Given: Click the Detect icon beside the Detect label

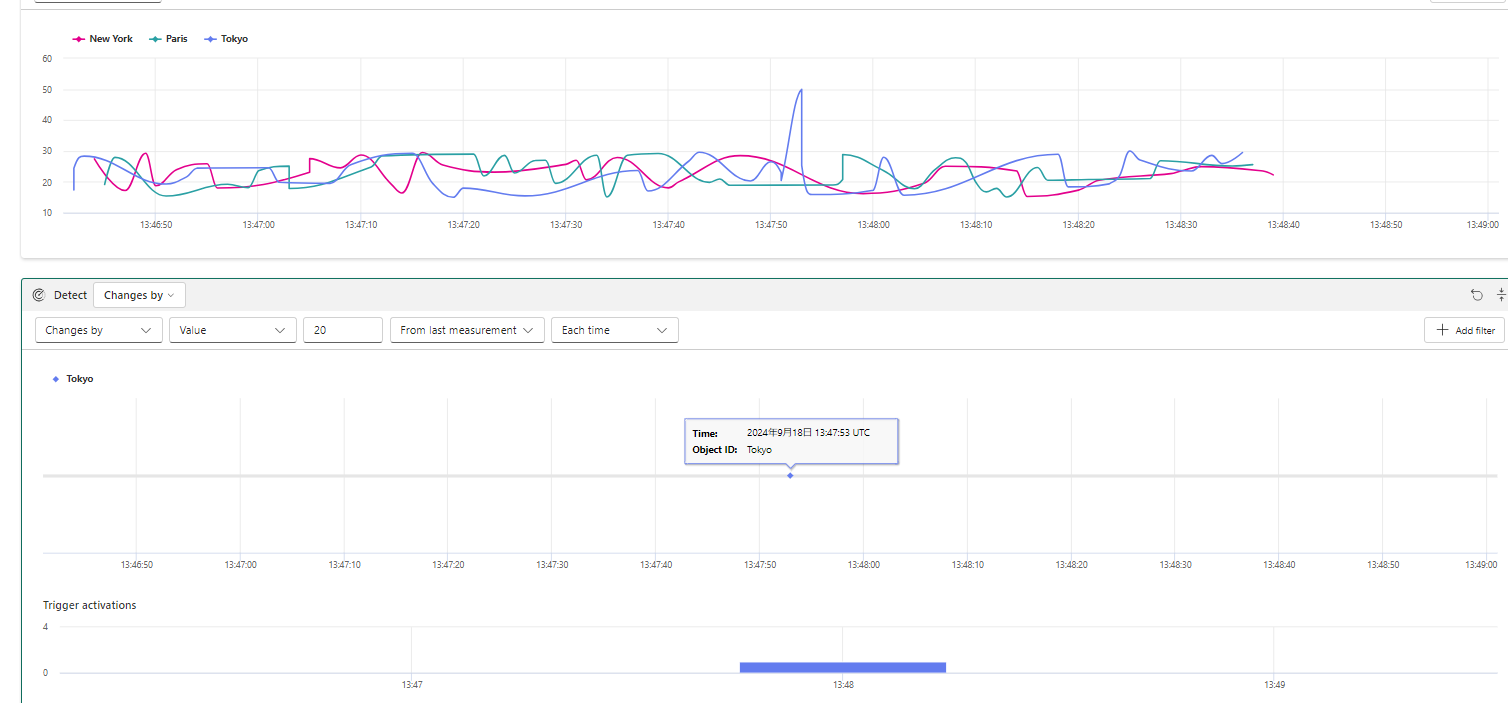Looking at the screenshot, I should (x=39, y=295).
